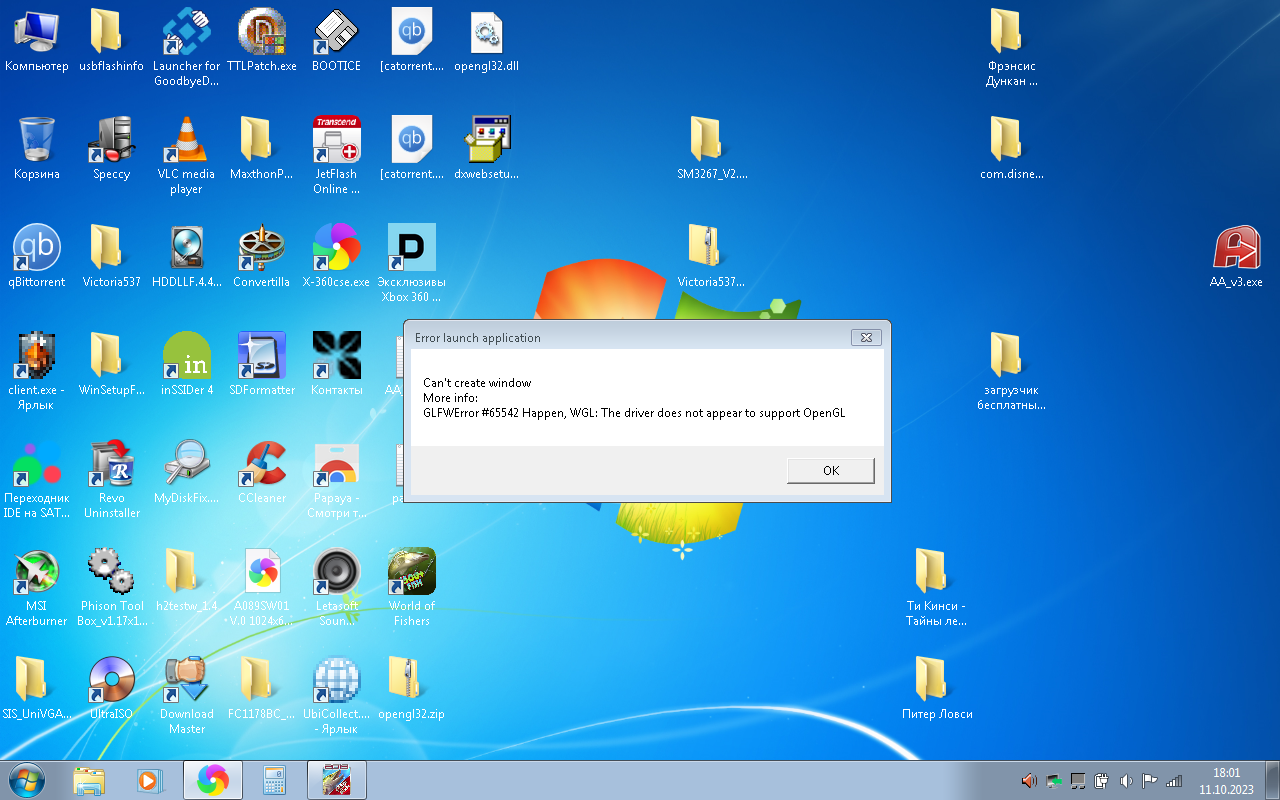This screenshot has height=800, width=1280.
Task: Select the UltraISO shortcut icon
Action: (111, 689)
